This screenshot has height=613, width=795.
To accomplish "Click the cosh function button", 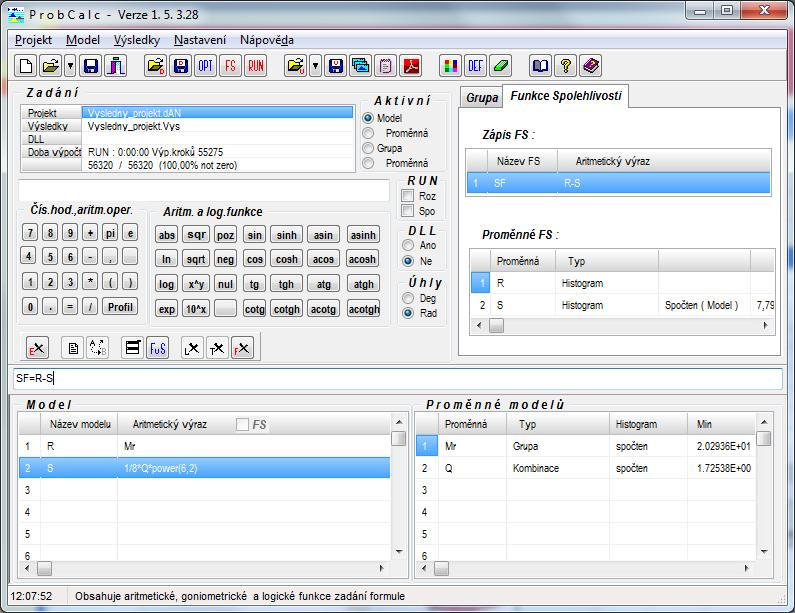I will 286,259.
